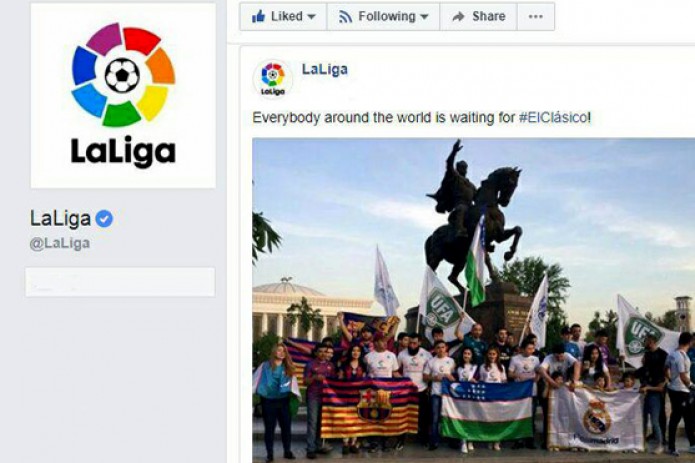Click the @LaLiga username handle
This screenshot has height=463, width=695.
tap(60, 243)
